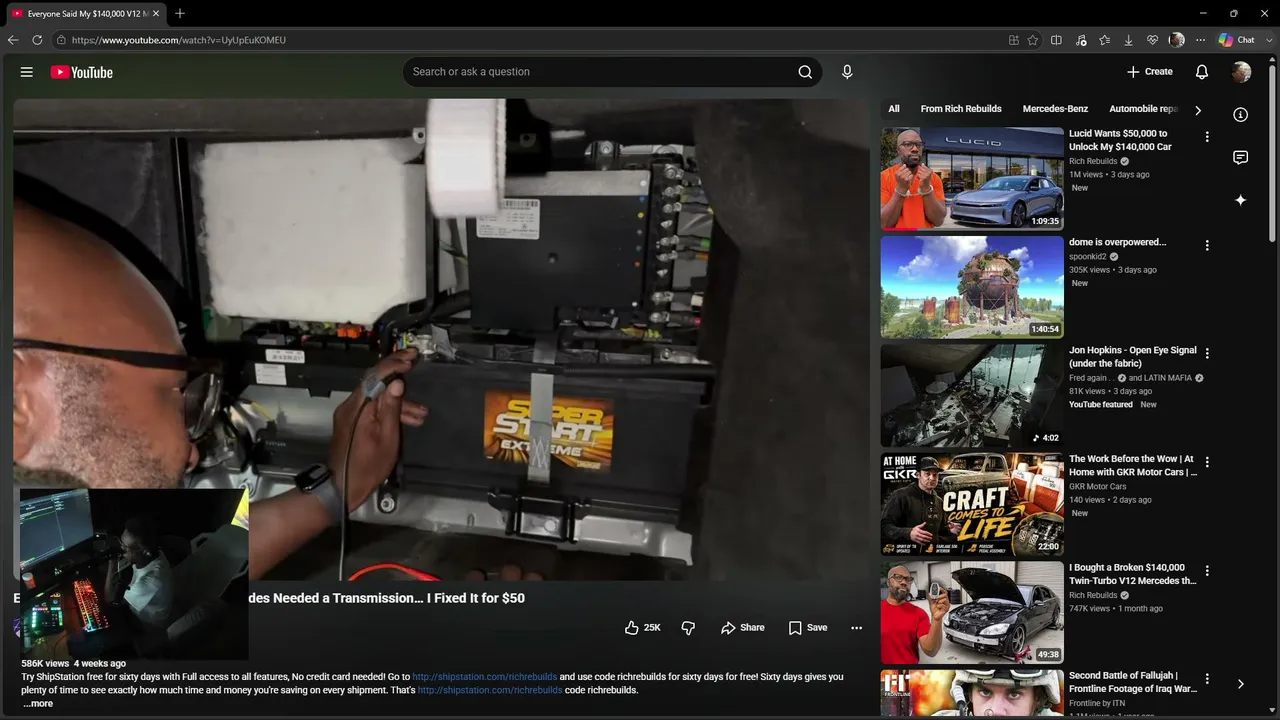Open browser settings and more menu
The width and height of the screenshot is (1280, 720).
click(x=1201, y=40)
